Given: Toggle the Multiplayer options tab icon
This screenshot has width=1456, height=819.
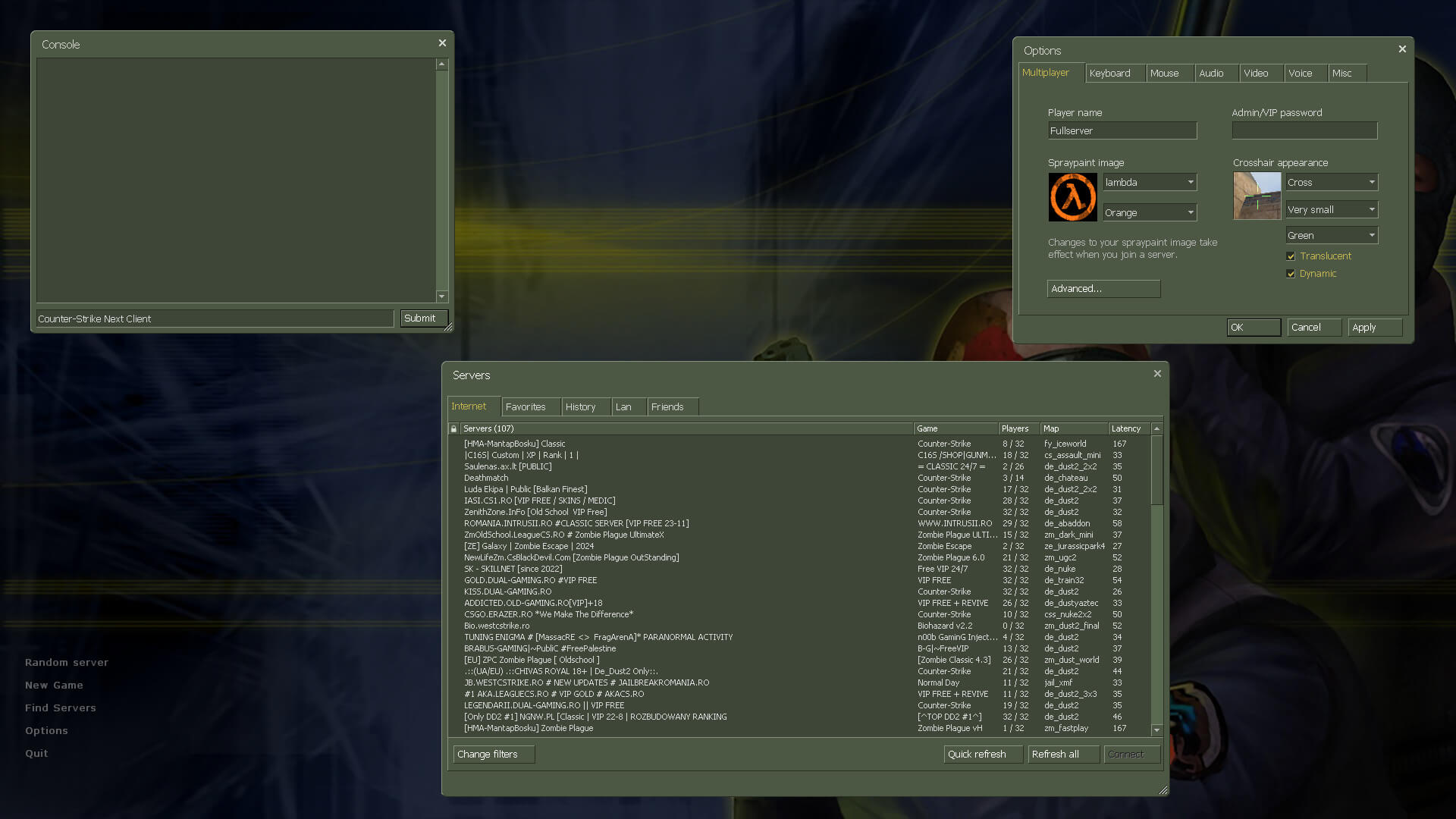Looking at the screenshot, I should pos(1046,72).
